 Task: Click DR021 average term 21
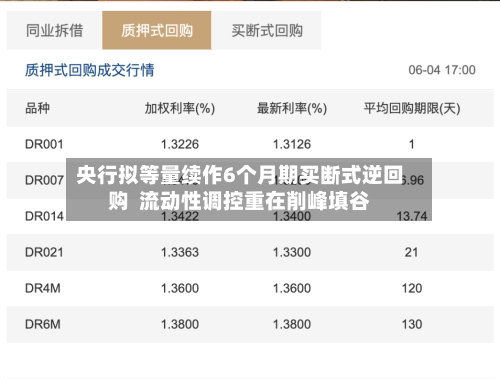412,252
